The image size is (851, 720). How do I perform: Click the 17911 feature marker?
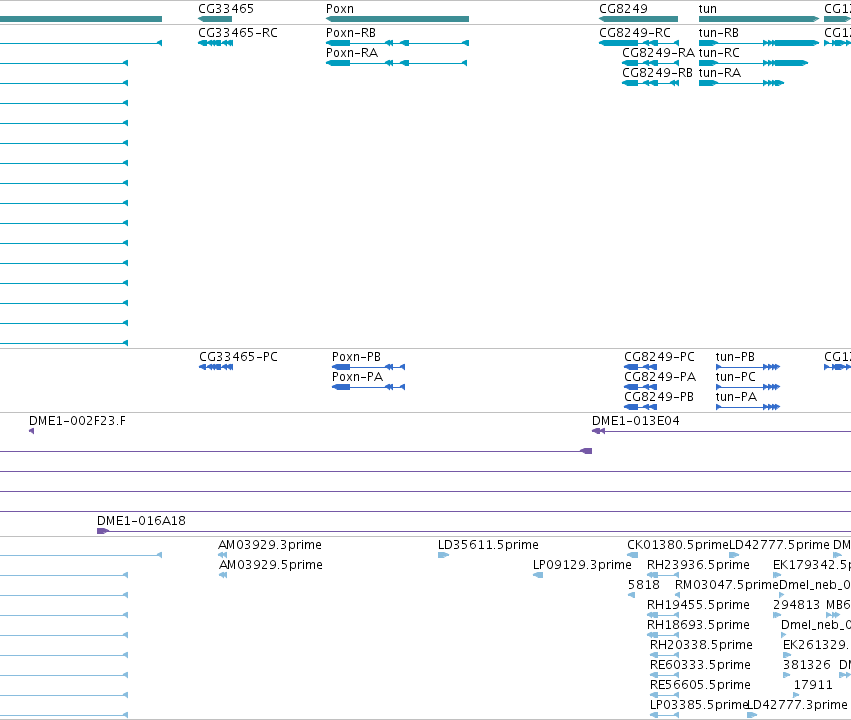pos(796,695)
